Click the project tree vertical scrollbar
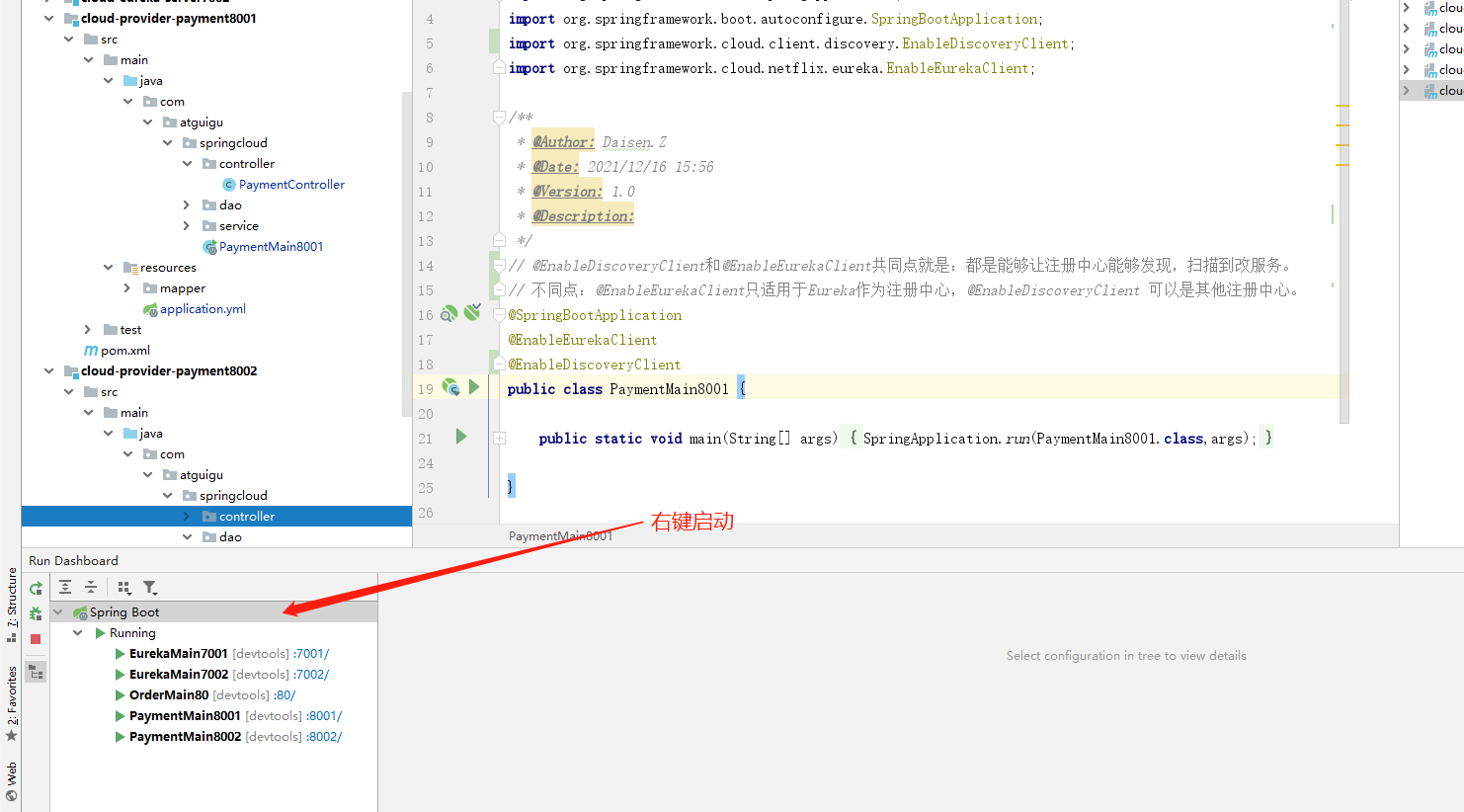The width and height of the screenshot is (1464, 812). pos(407,255)
